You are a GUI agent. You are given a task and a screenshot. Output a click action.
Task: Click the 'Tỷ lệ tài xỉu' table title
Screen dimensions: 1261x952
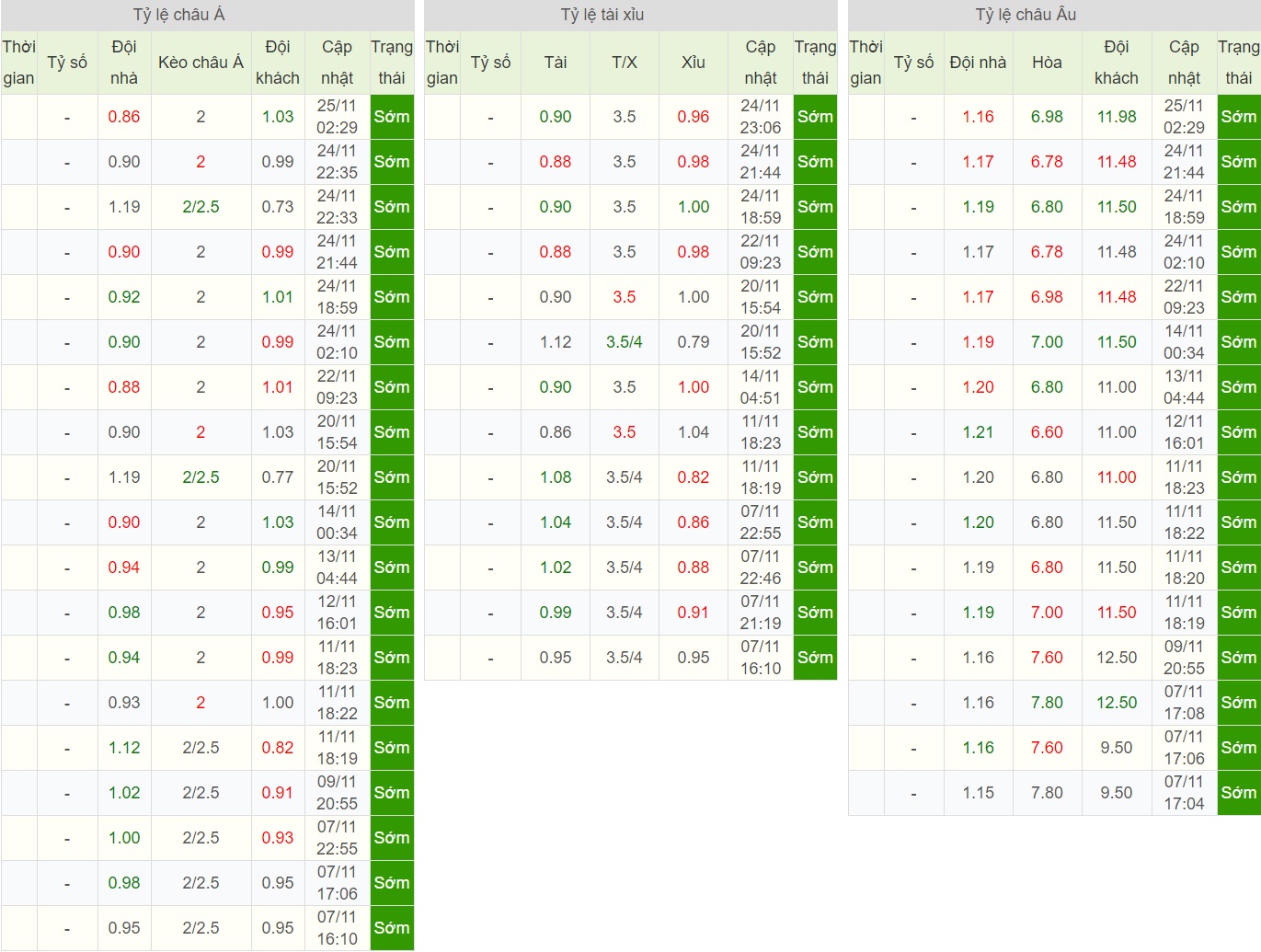[x=602, y=15]
